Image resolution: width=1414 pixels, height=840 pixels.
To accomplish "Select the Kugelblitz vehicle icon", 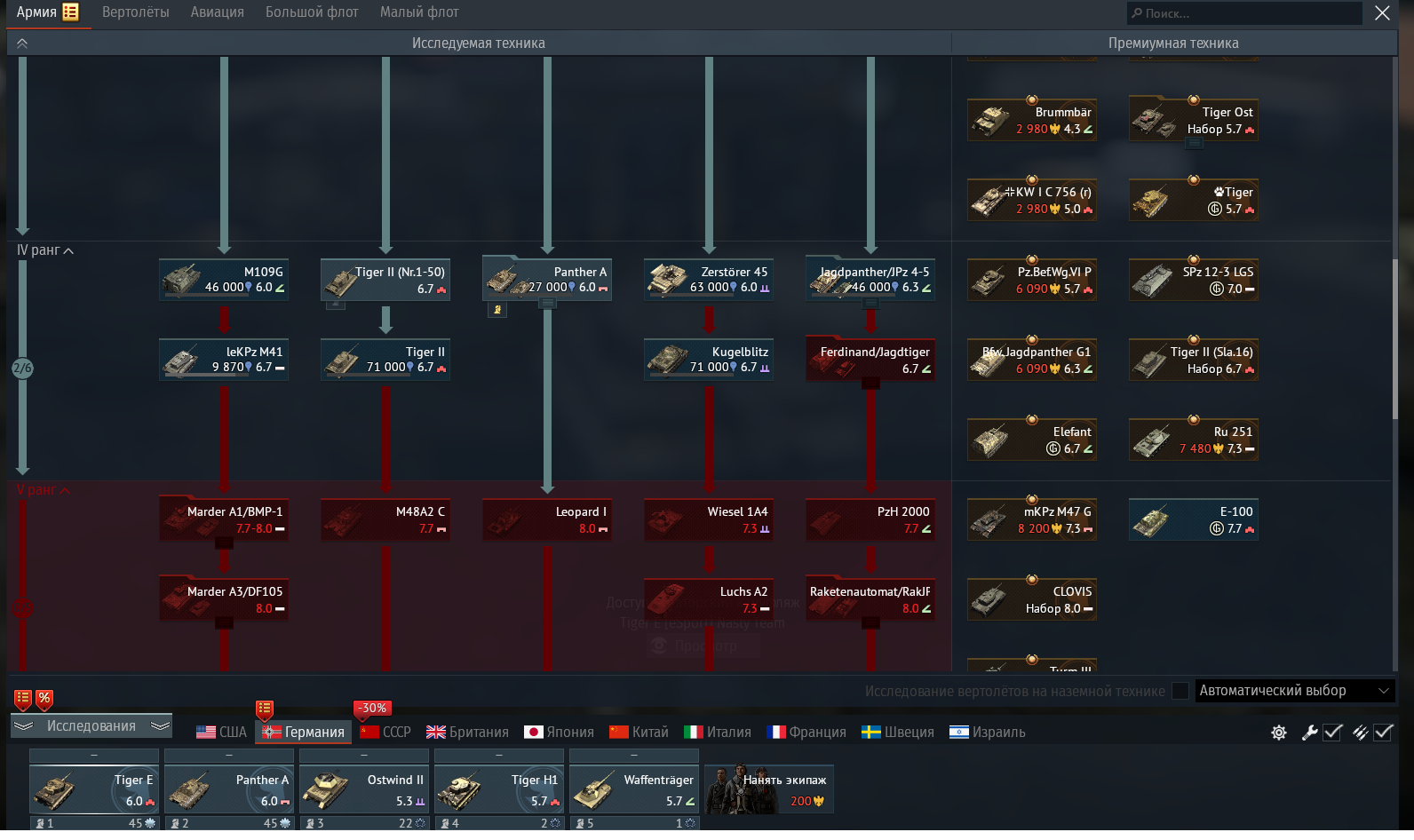I will click(x=708, y=360).
